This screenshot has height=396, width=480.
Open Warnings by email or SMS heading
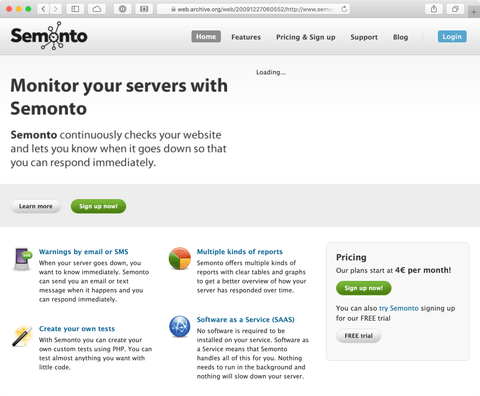pyautogui.click(x=84, y=252)
